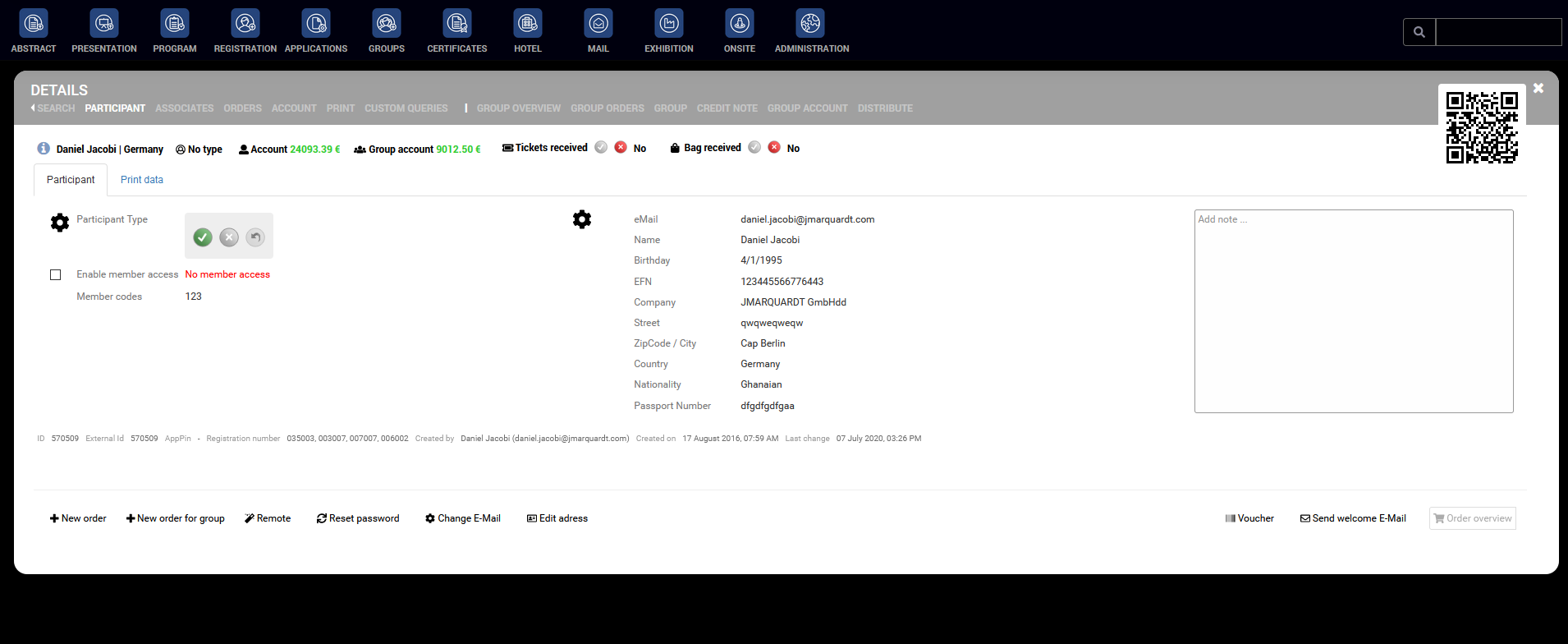The width and height of the screenshot is (1568, 644).
Task: Click the No type indicator
Action: (199, 149)
